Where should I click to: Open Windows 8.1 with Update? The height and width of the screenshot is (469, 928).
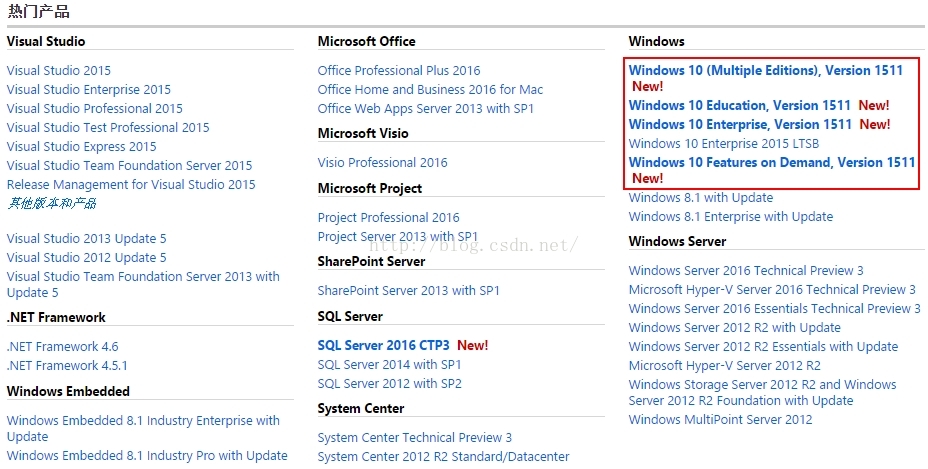(701, 198)
